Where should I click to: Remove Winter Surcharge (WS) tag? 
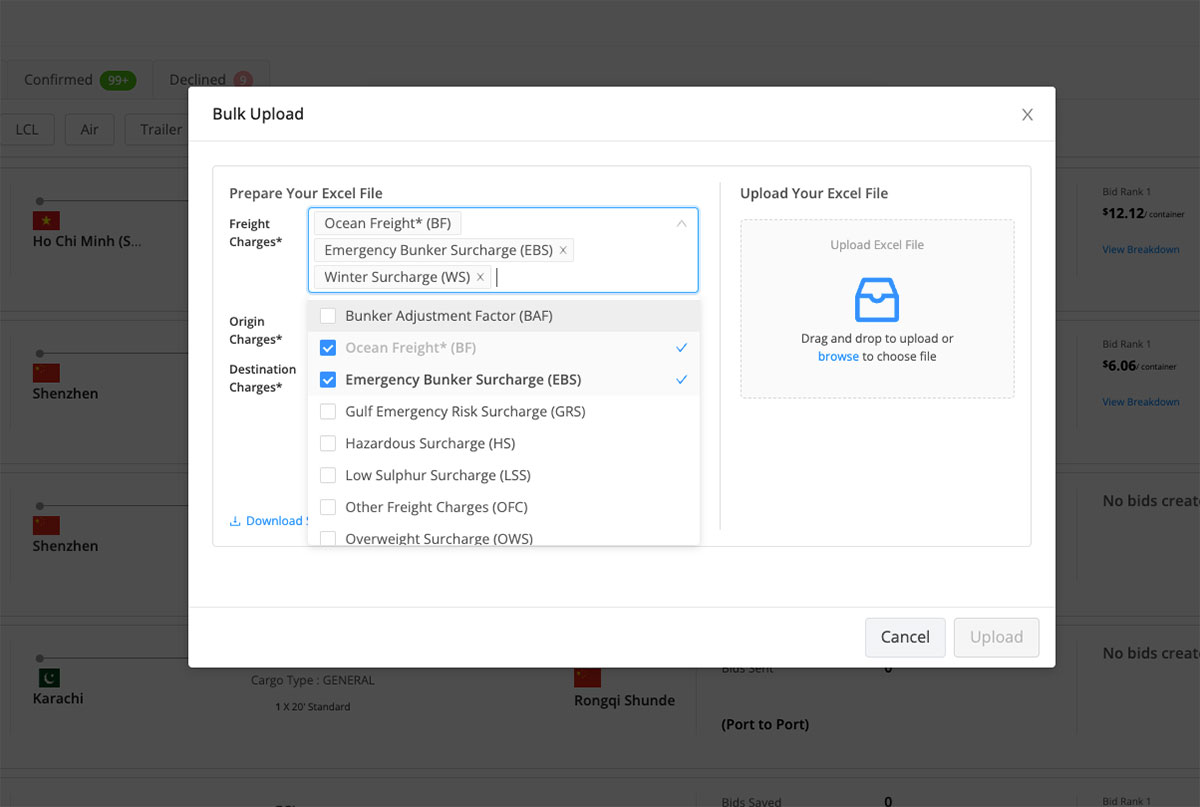coord(480,277)
